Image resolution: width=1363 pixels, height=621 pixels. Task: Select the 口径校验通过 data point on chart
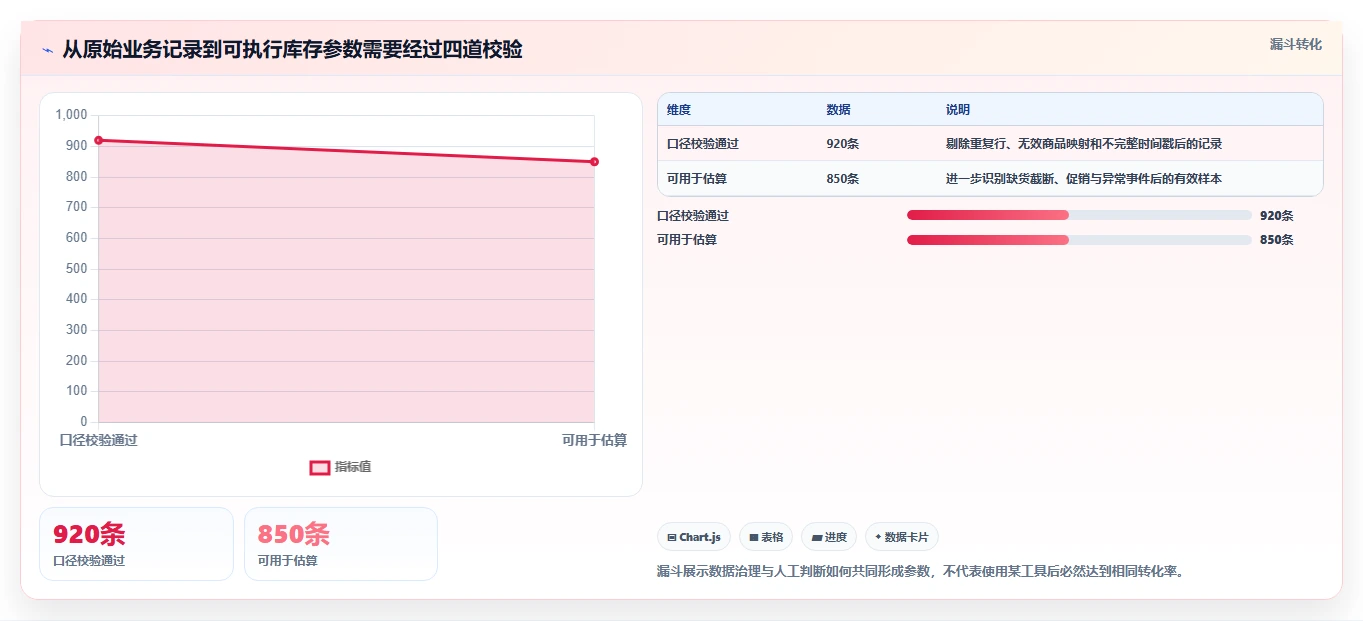(98, 140)
